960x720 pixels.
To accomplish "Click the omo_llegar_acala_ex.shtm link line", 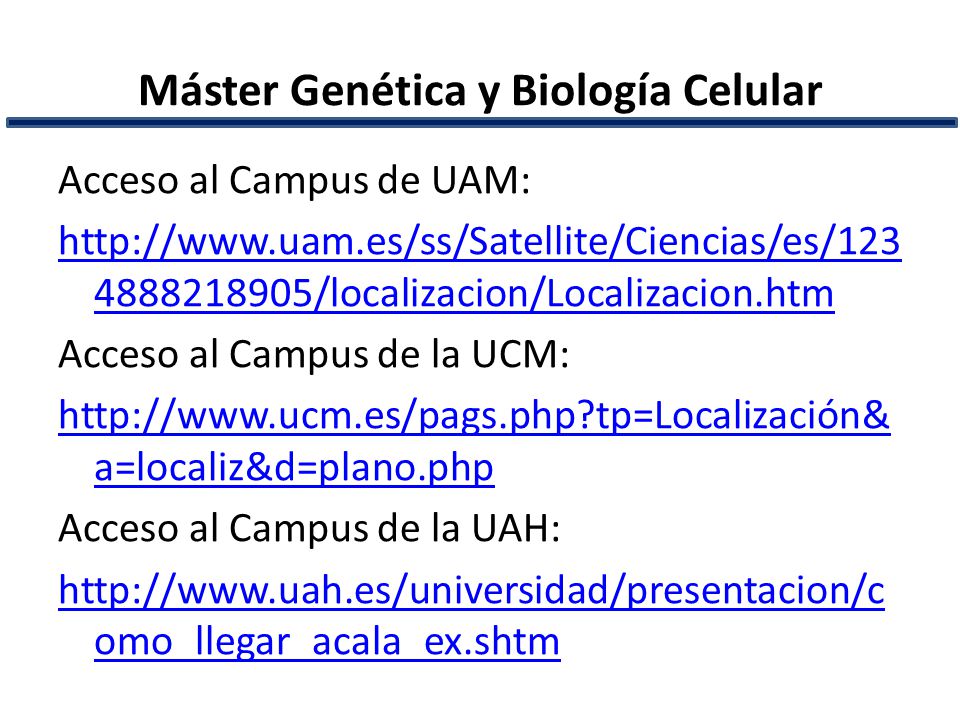I will tap(327, 642).
